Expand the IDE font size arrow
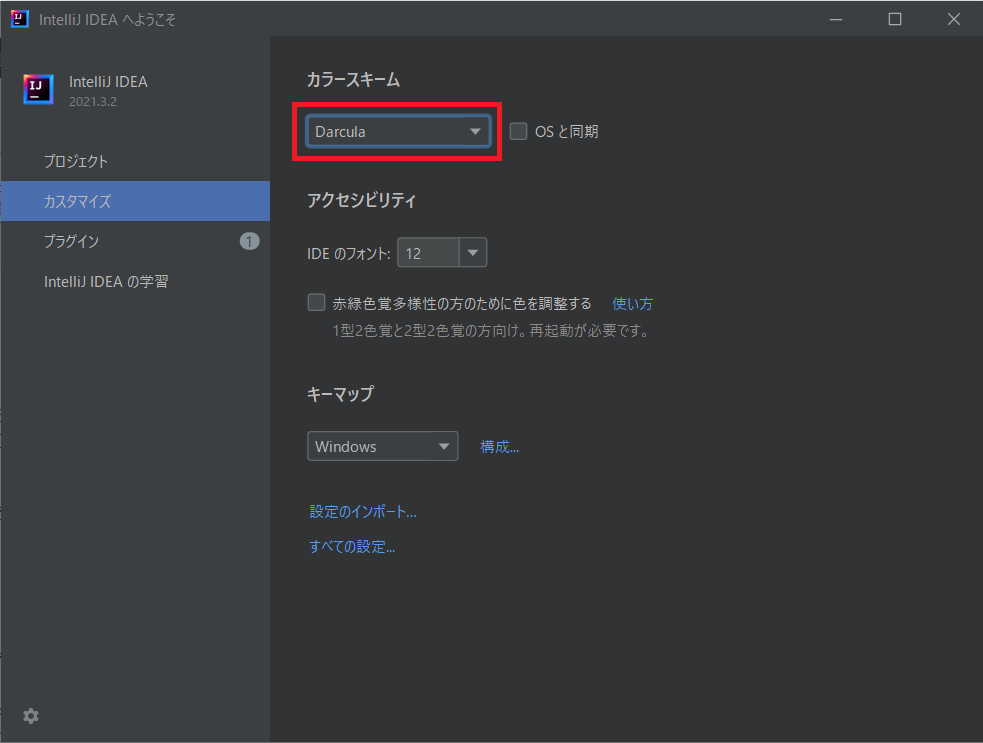 (x=473, y=253)
